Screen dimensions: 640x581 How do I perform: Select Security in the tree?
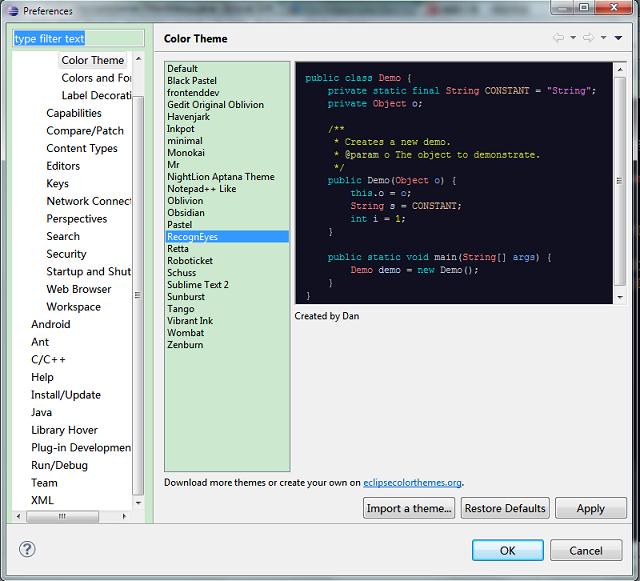click(x=66, y=254)
